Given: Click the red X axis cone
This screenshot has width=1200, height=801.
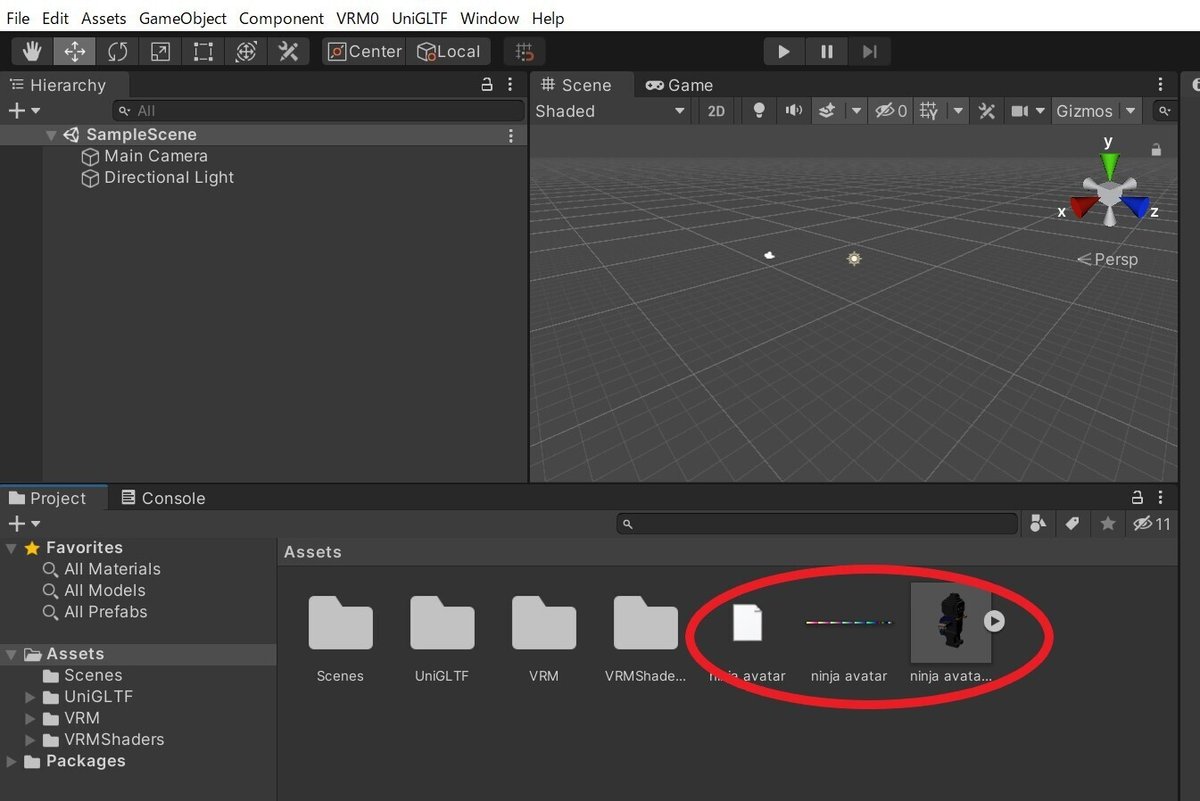Looking at the screenshot, I should [1084, 206].
